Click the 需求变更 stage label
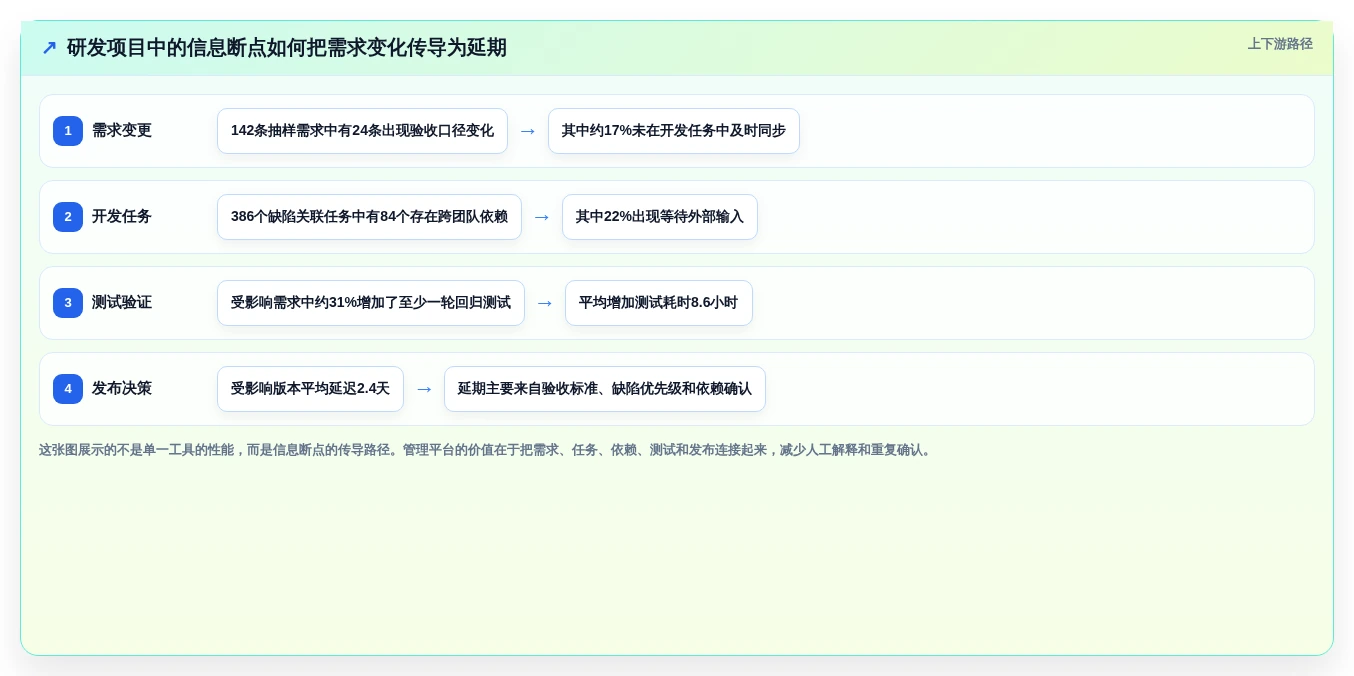Screen dimensions: 1354x676 pyautogui.click(x=122, y=131)
